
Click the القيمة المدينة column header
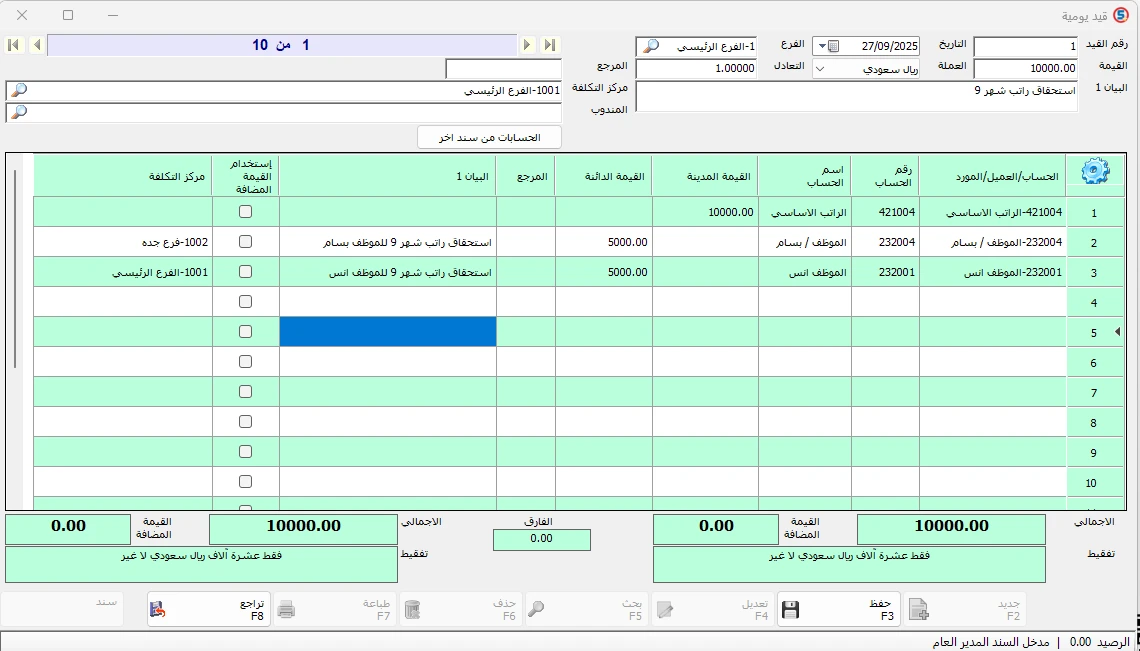click(705, 176)
